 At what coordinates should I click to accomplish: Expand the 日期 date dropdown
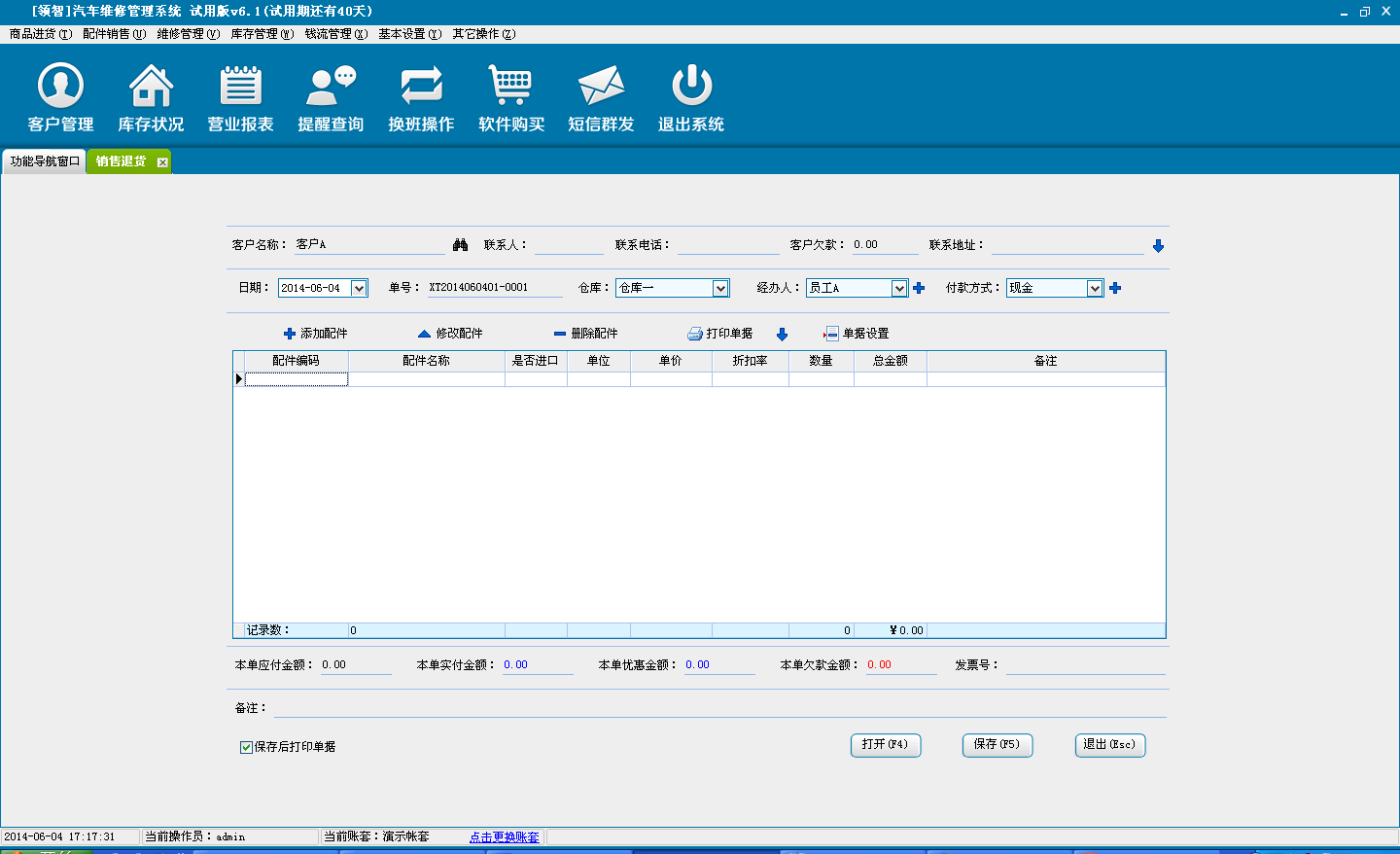tap(359, 288)
